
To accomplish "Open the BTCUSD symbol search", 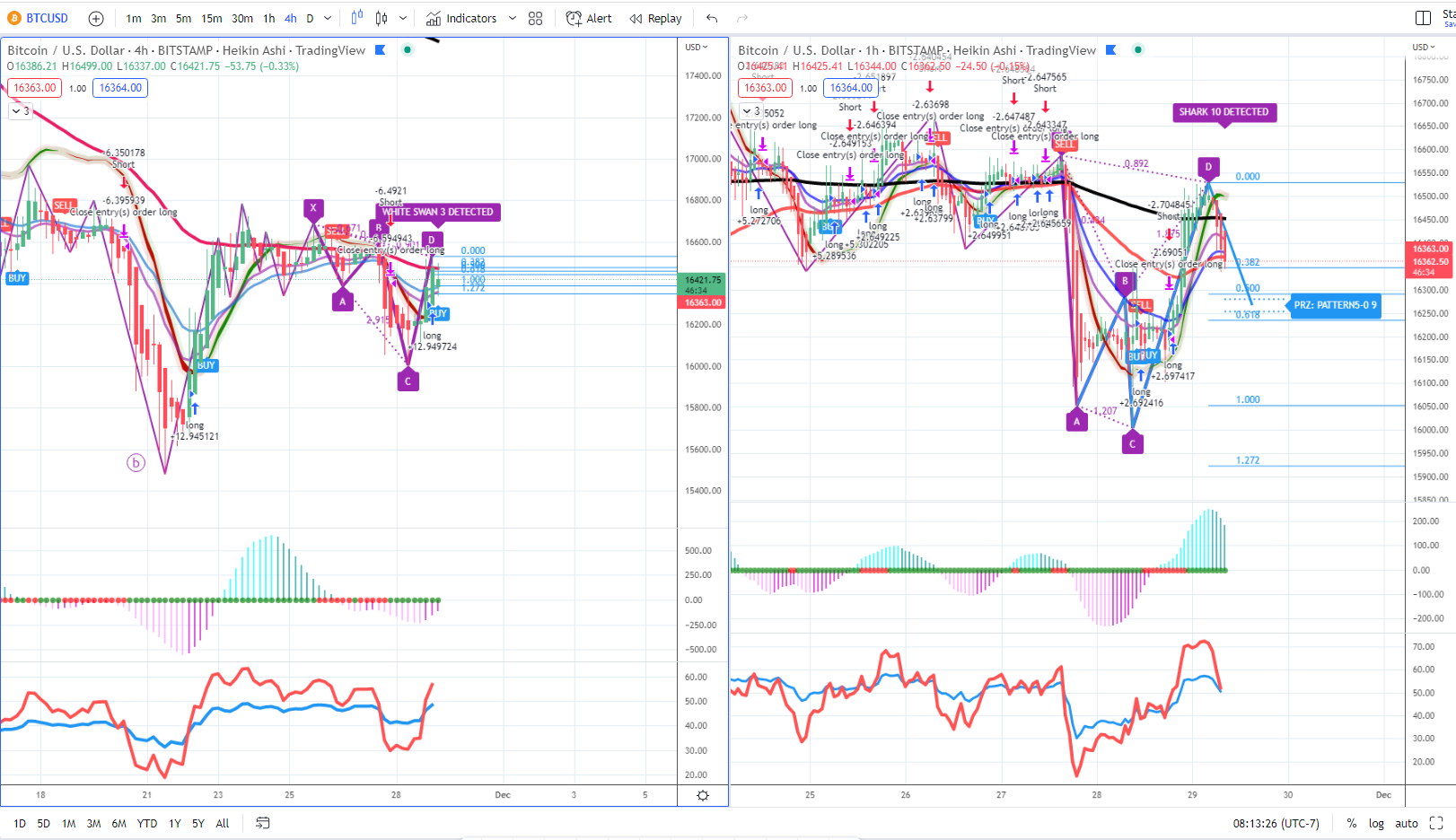I will (39, 18).
